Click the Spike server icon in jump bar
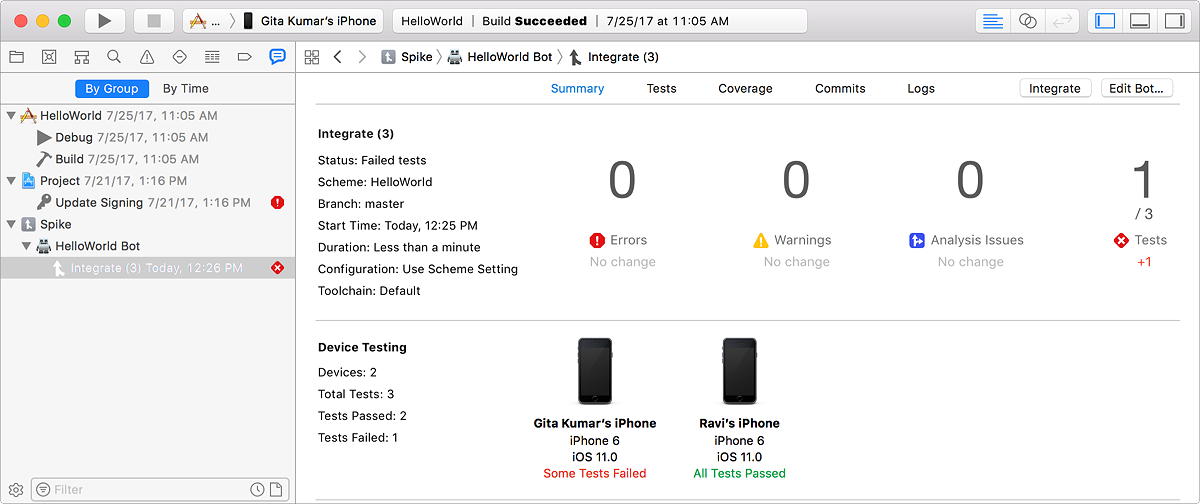Image resolution: width=1200 pixels, height=504 pixels. (388, 57)
